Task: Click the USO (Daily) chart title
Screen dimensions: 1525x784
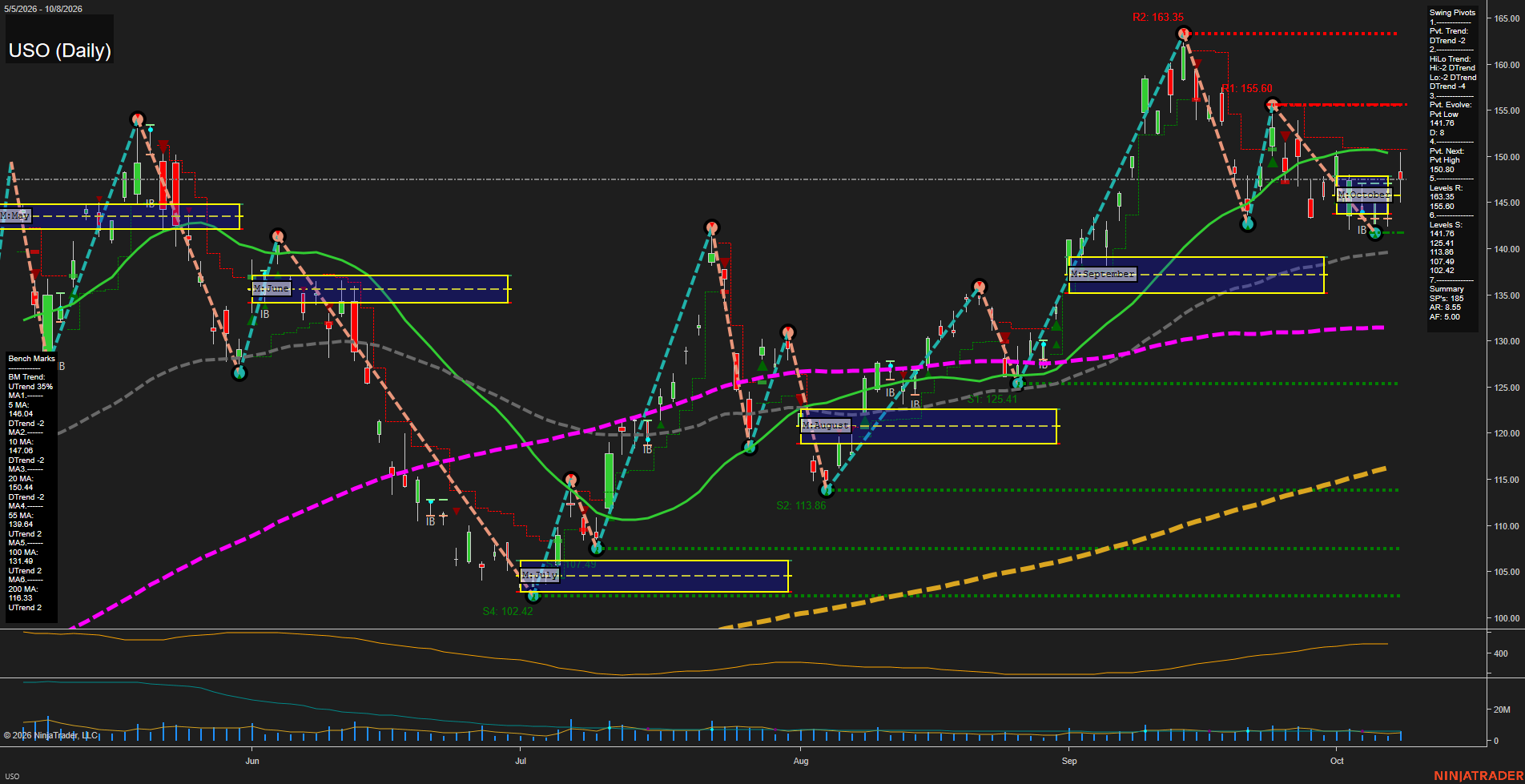Action: click(x=60, y=50)
